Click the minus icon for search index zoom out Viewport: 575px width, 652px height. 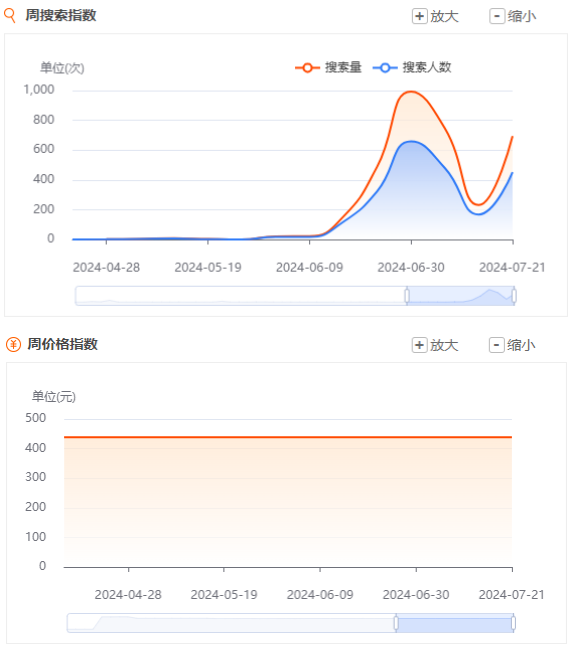coord(497,16)
